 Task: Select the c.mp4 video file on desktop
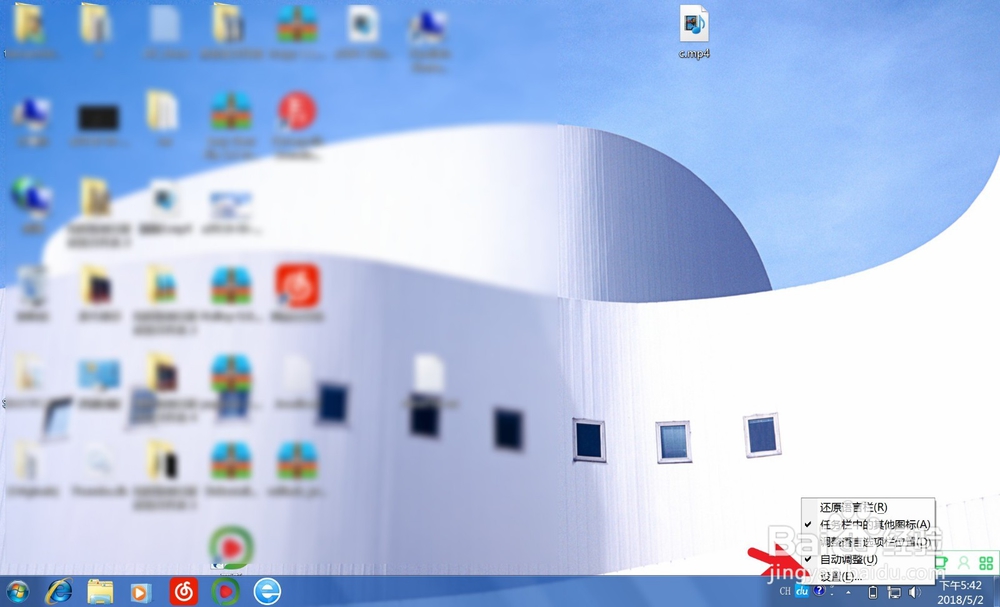click(x=694, y=32)
